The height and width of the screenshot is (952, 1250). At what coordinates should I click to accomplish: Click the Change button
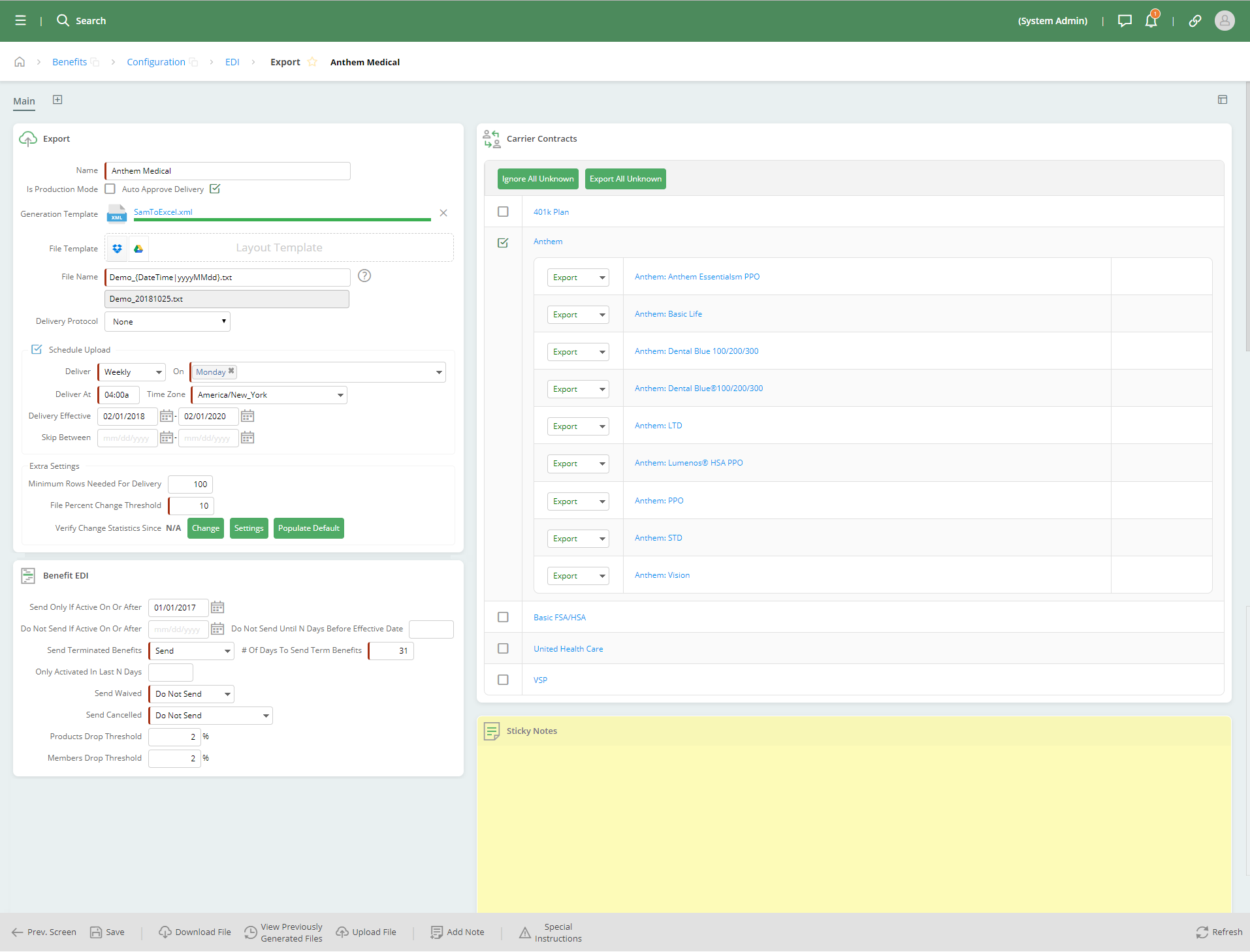coord(206,528)
